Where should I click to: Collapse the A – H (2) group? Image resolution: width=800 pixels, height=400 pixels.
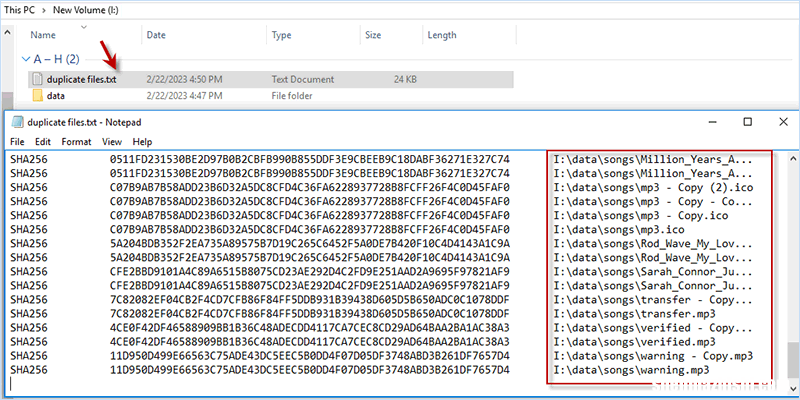(27, 60)
